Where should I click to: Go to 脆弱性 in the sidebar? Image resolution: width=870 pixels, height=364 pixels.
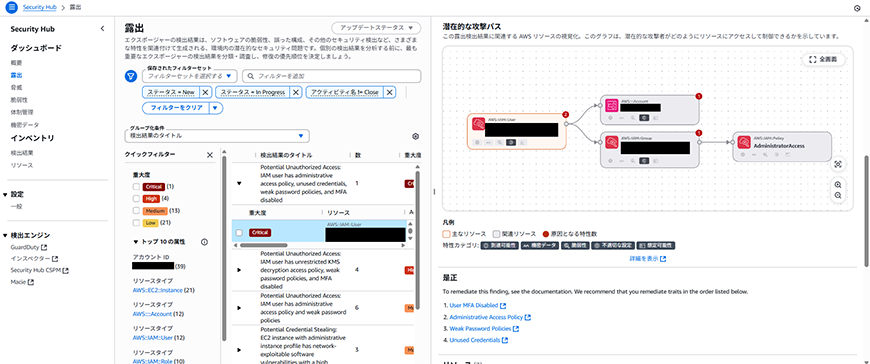coord(19,100)
